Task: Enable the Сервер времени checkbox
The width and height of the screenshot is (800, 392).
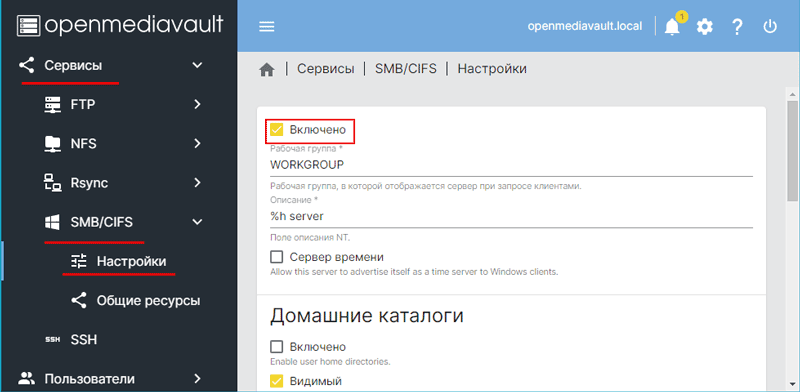Action: pyautogui.click(x=276, y=257)
